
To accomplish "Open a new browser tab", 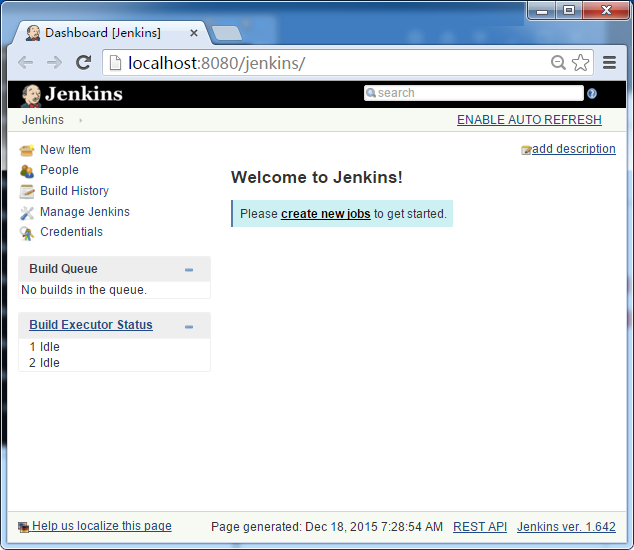I will [227, 34].
